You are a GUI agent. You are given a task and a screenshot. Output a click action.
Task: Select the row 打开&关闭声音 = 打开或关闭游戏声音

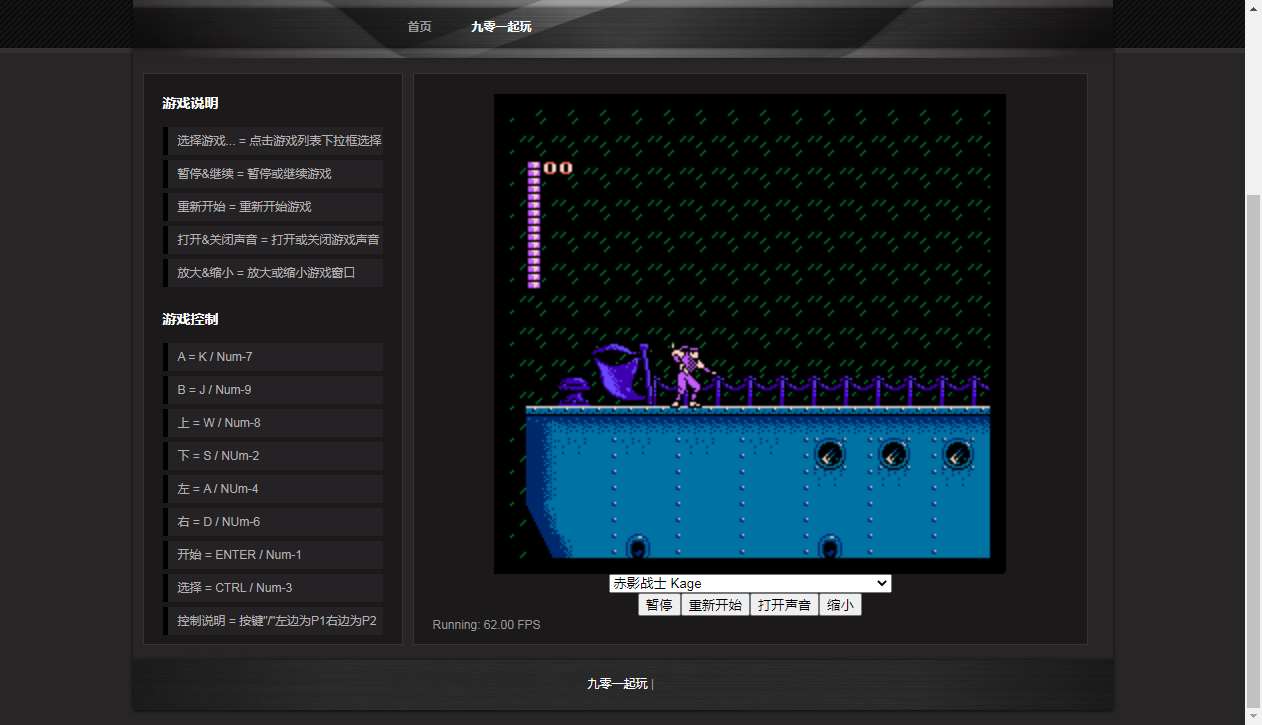[x=273, y=240]
